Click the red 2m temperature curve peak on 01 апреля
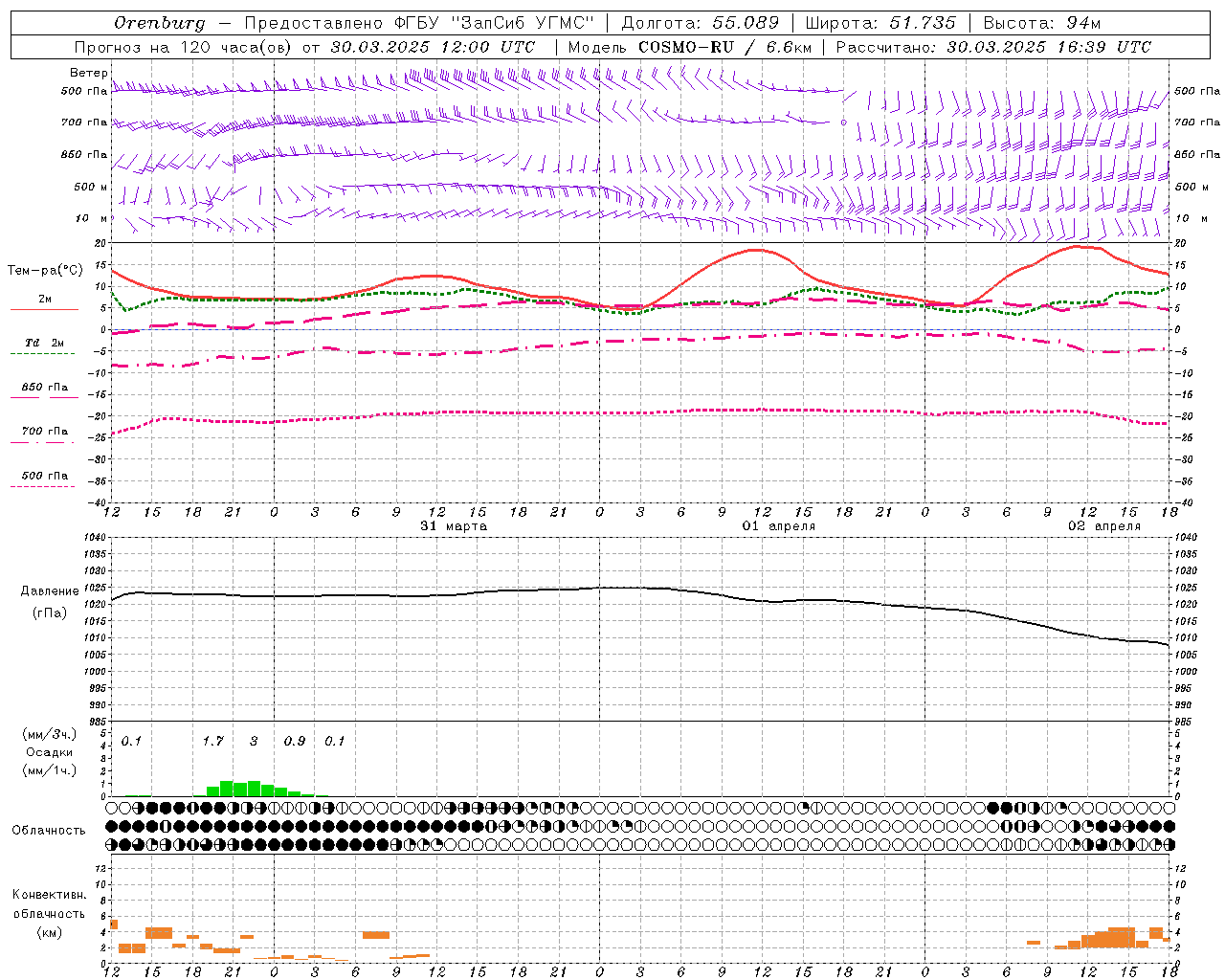 [x=757, y=249]
